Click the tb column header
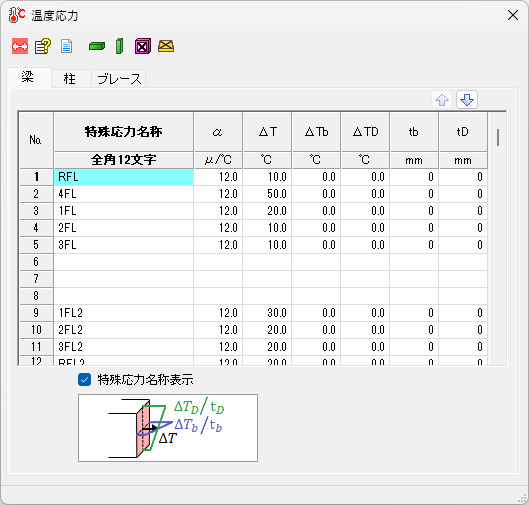The height and width of the screenshot is (505, 529). click(414, 132)
